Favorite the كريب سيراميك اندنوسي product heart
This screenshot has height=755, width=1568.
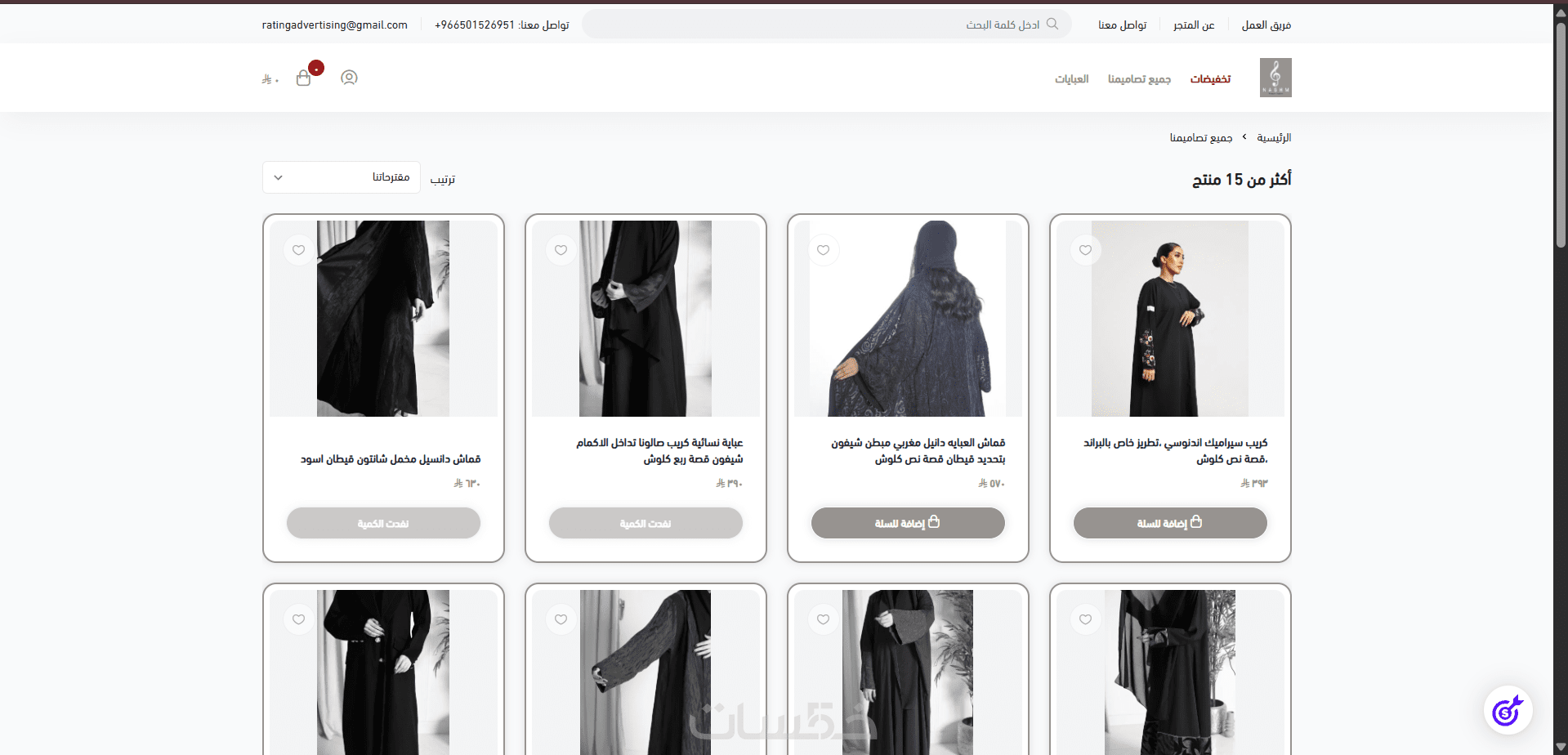(1086, 250)
